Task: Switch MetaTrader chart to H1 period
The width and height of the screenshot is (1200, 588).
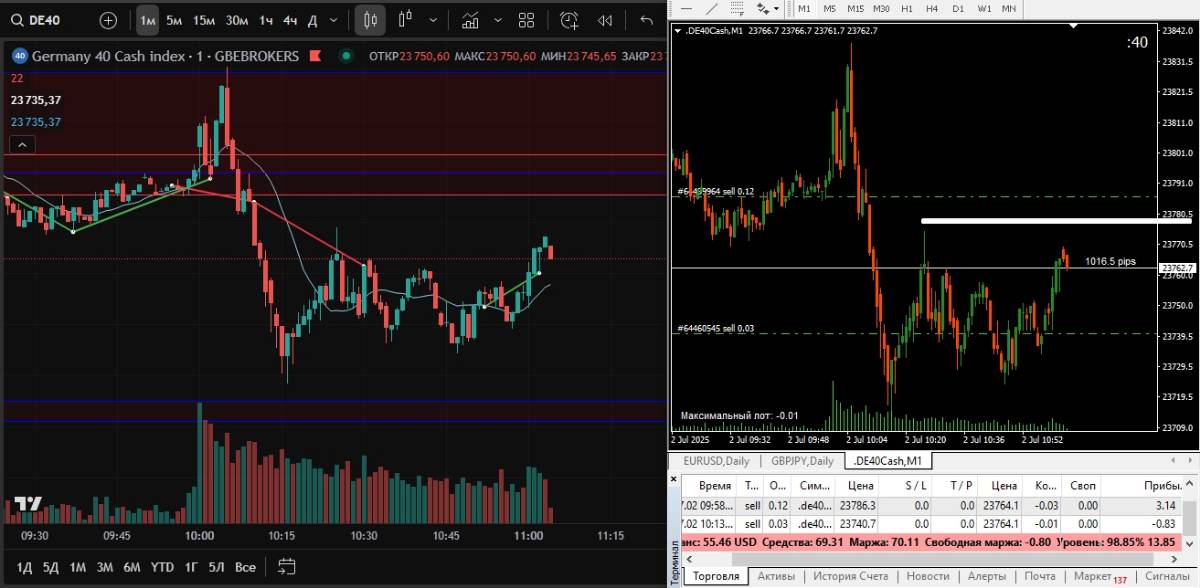Action: coord(907,8)
